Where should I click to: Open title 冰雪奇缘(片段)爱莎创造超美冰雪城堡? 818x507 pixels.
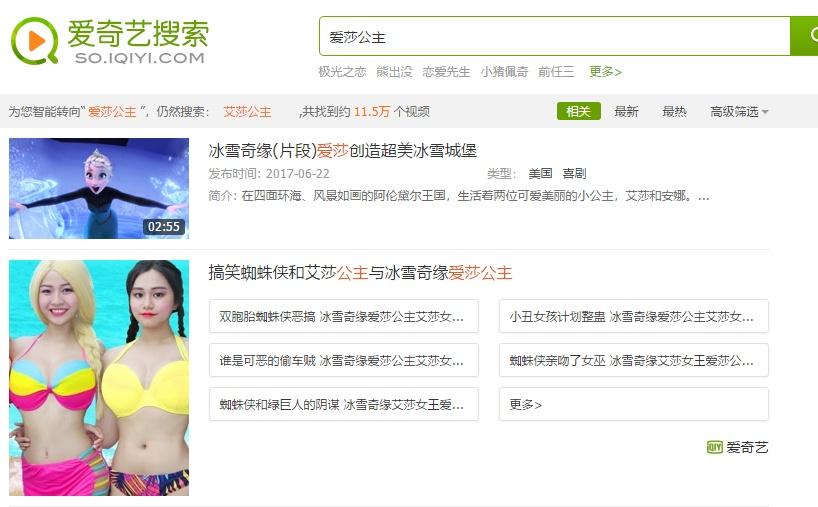tap(342, 151)
